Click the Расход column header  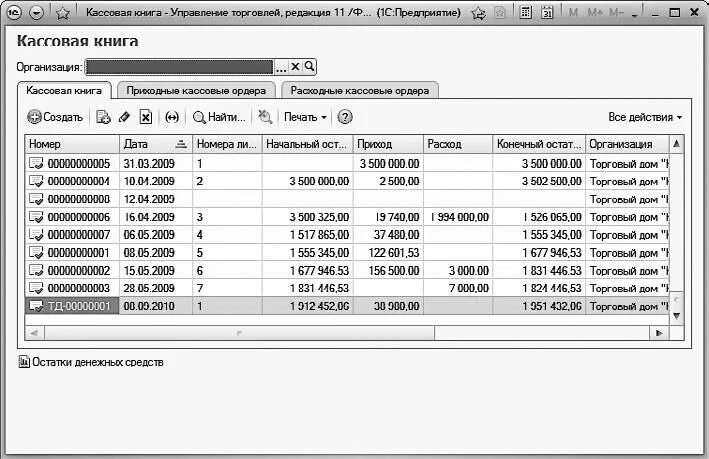(x=458, y=144)
